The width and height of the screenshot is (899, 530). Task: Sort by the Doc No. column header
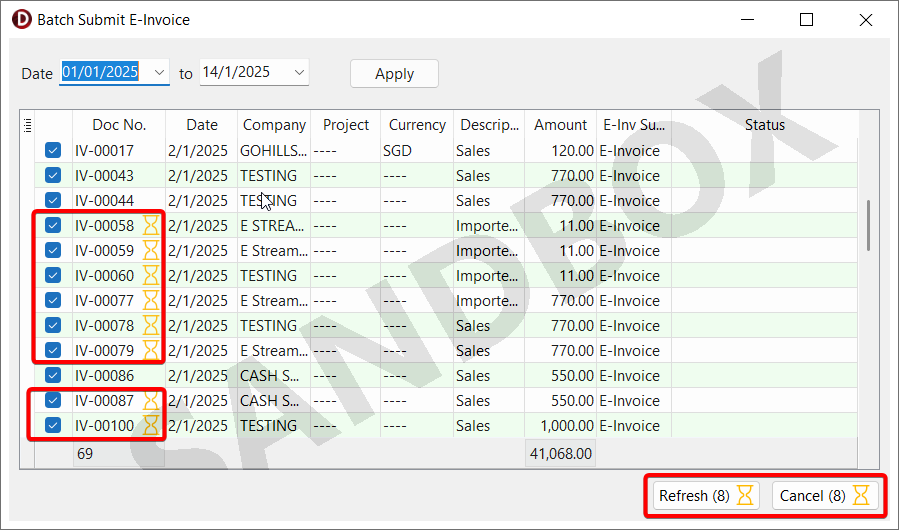pos(119,125)
